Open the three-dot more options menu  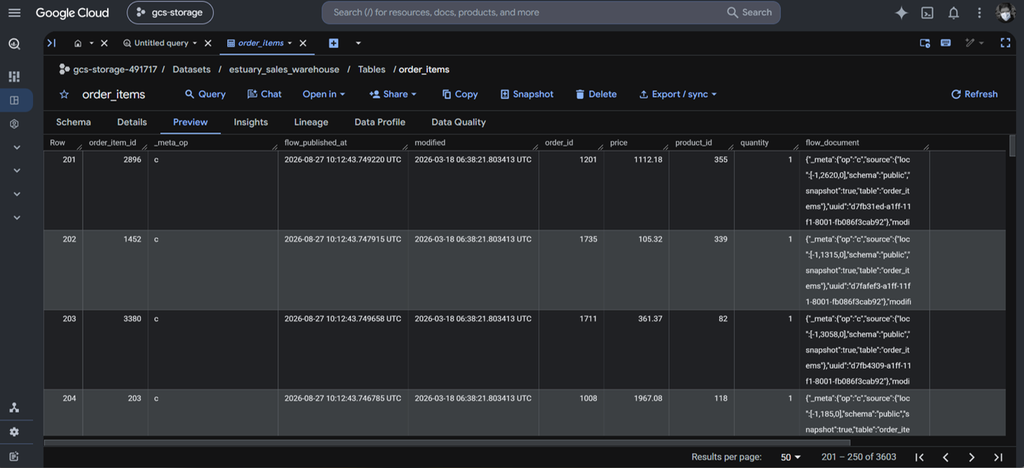click(x=979, y=13)
